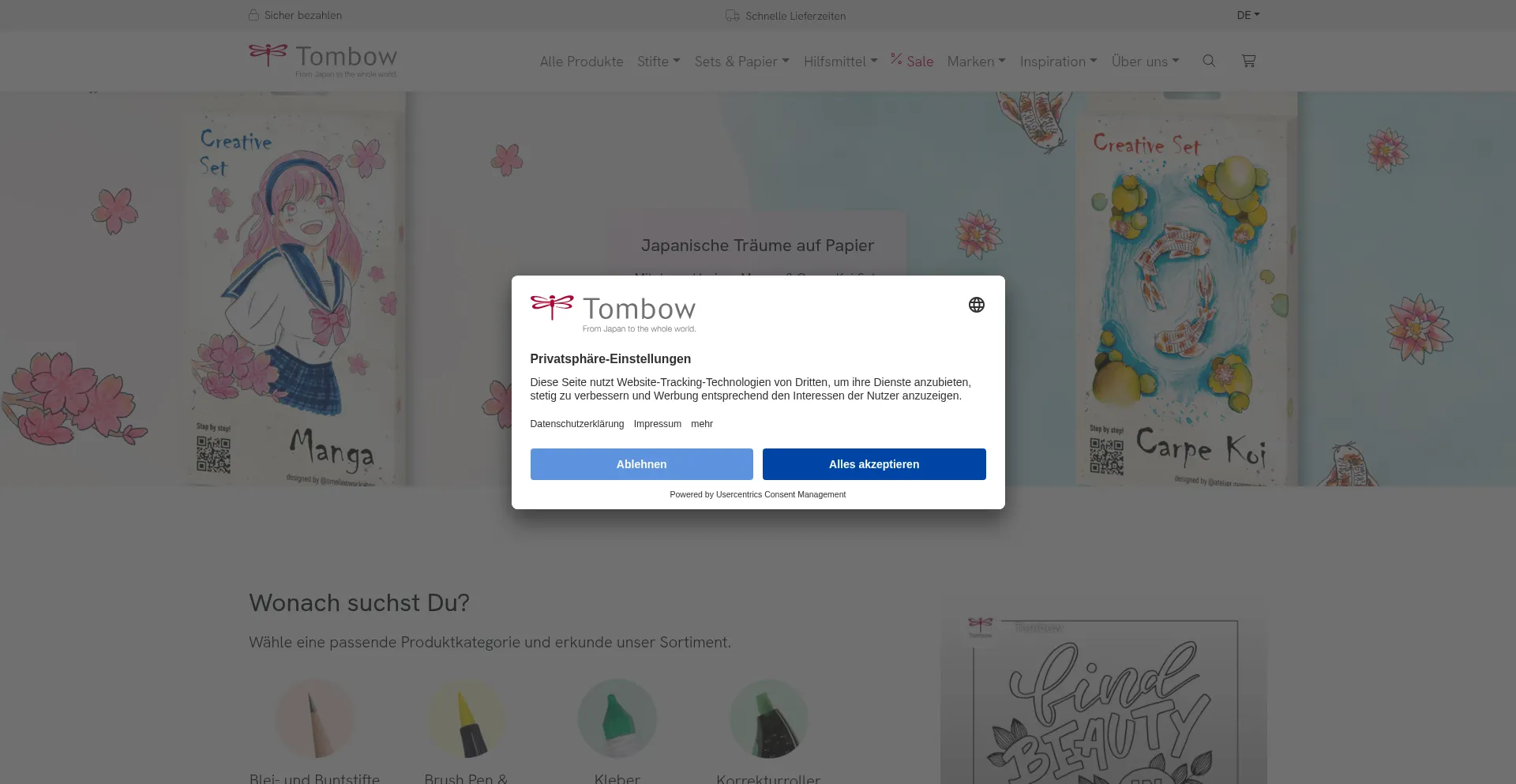Expand the Hilfsmittel dropdown menu
1516x784 pixels.
[840, 62]
